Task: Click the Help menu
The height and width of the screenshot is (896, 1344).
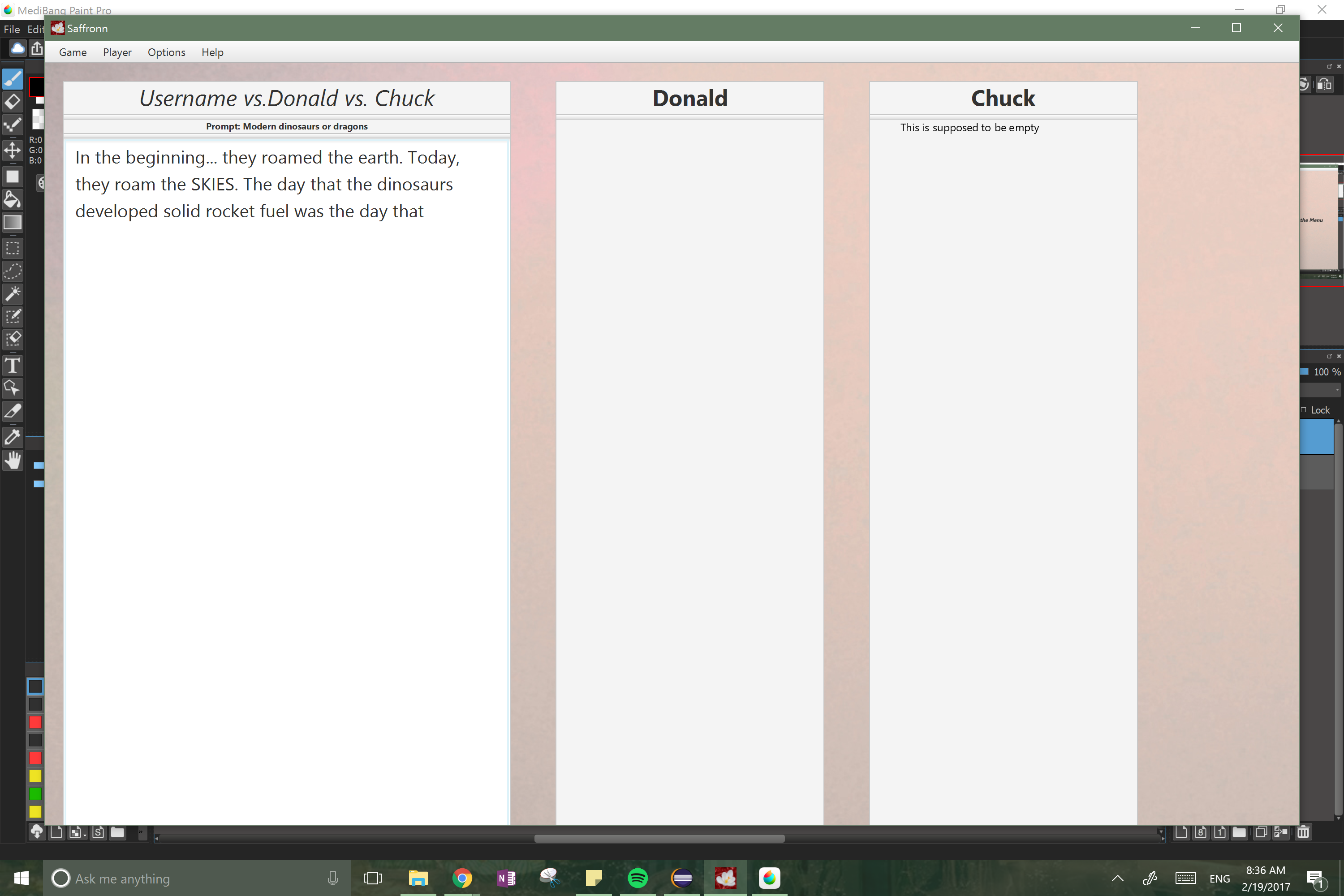Action: 212,52
